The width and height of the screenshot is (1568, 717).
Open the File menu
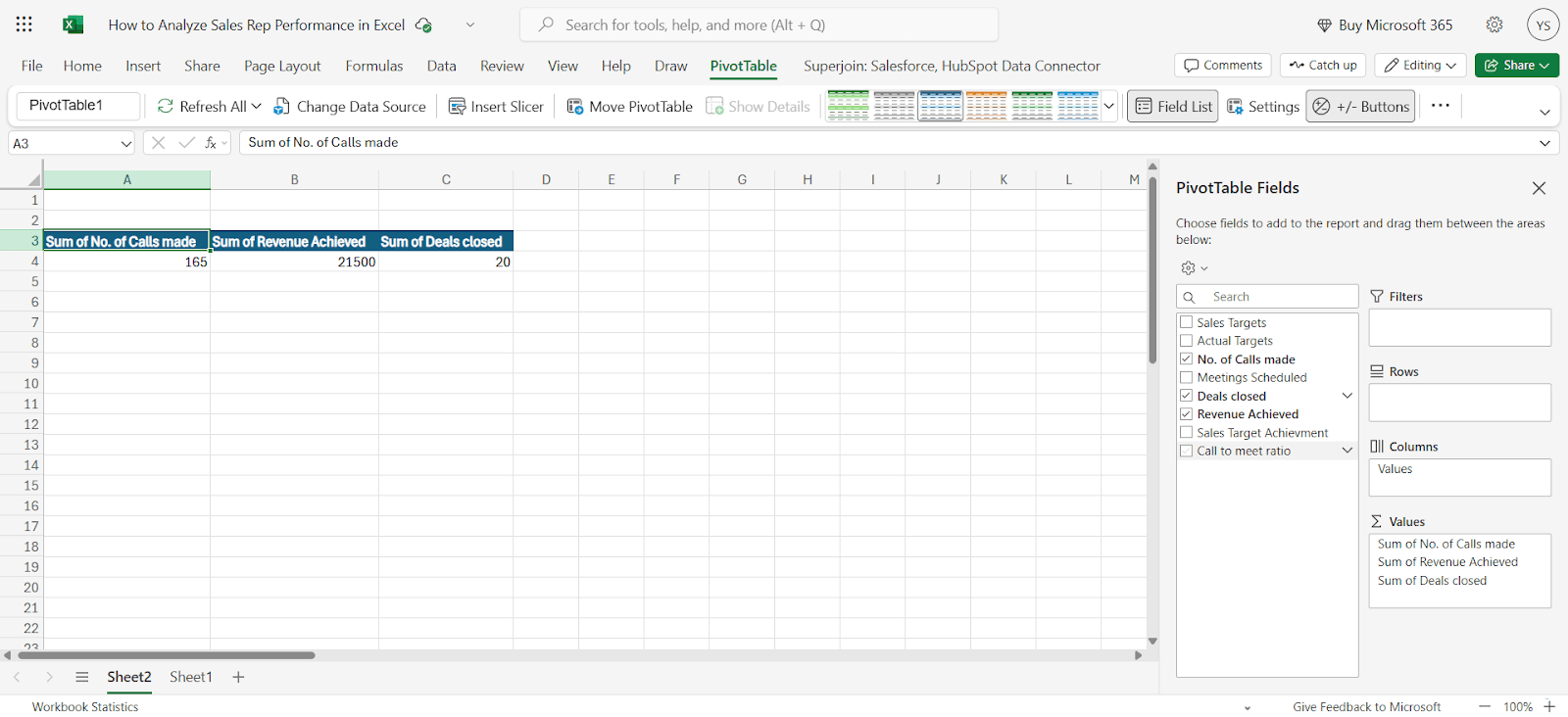[32, 66]
